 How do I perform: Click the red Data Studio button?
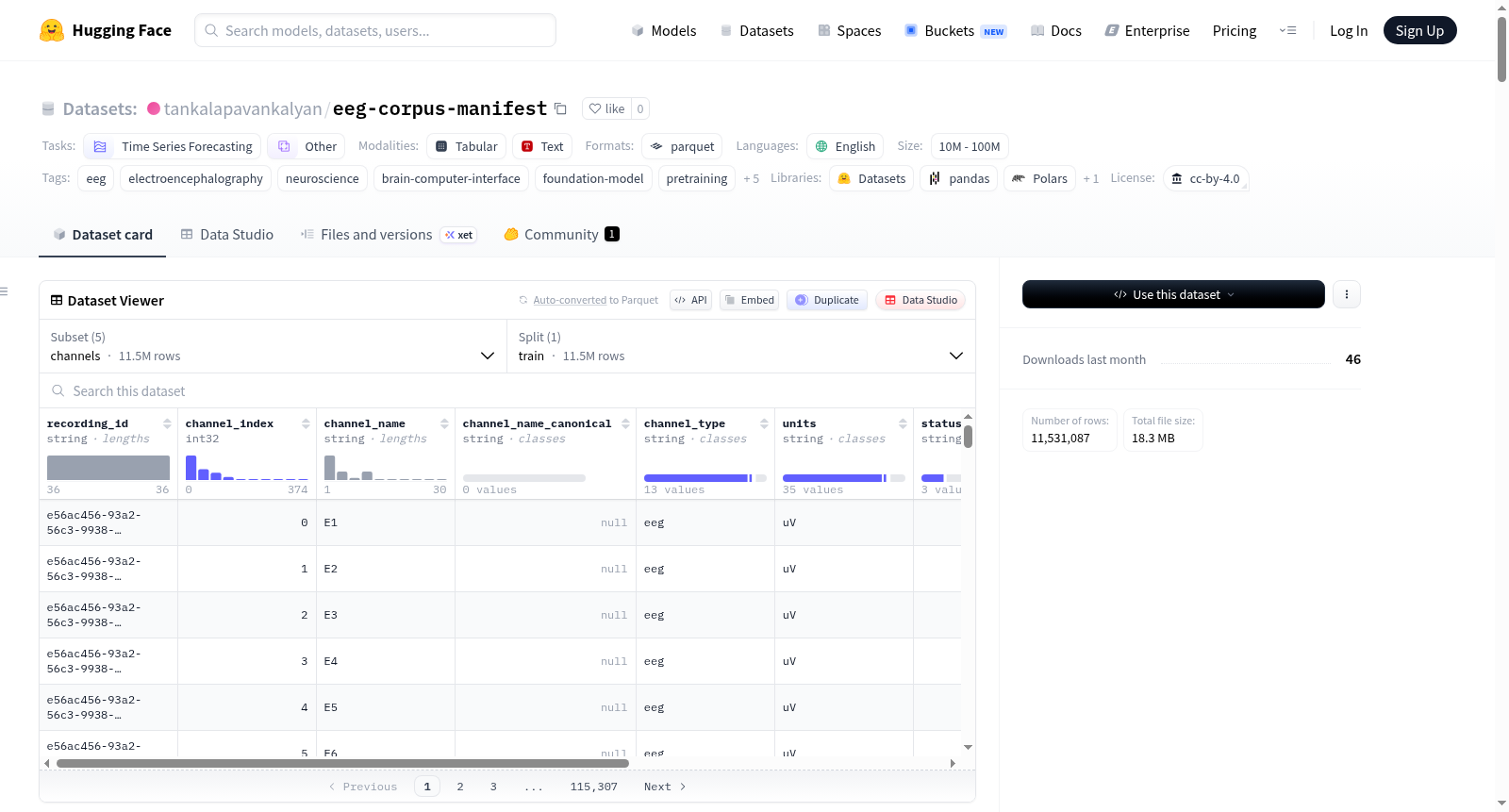(x=920, y=300)
